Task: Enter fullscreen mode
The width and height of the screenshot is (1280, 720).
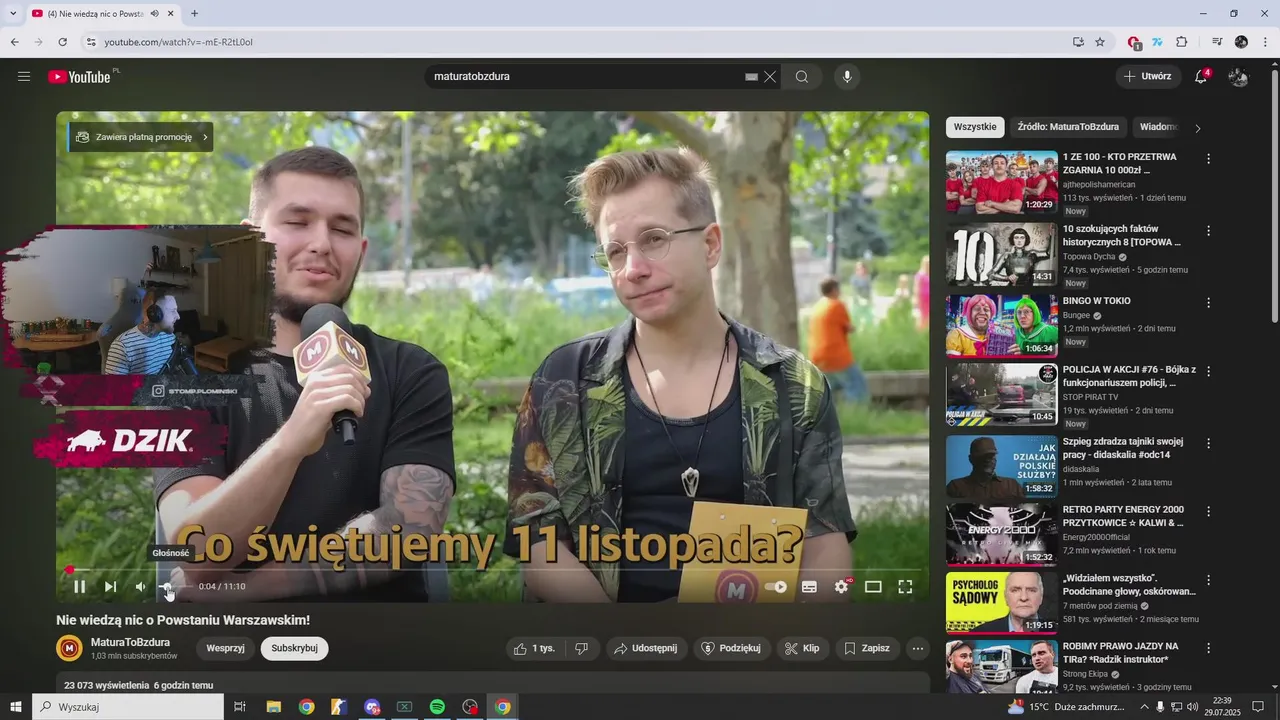Action: [905, 587]
